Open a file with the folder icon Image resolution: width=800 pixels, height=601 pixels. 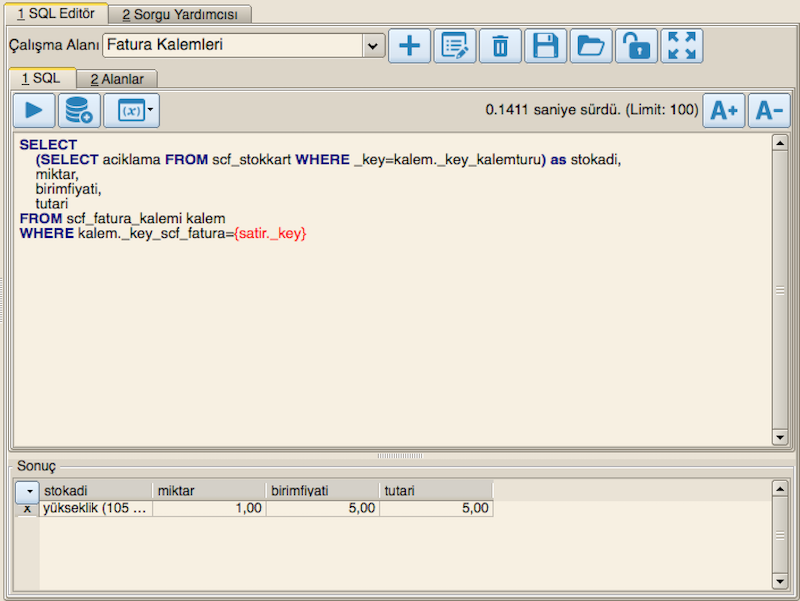click(591, 46)
